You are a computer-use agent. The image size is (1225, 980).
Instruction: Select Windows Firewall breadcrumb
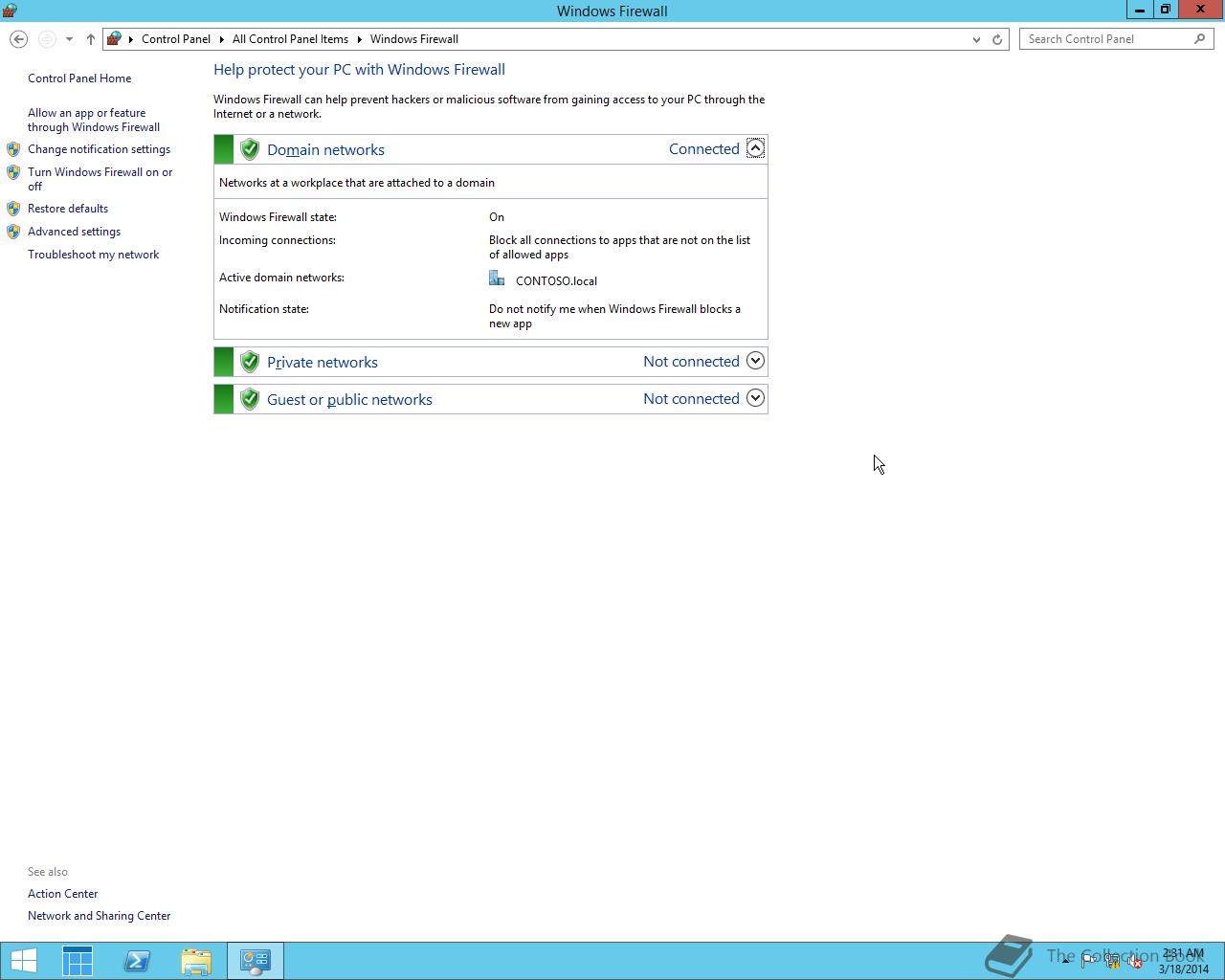[x=414, y=39]
